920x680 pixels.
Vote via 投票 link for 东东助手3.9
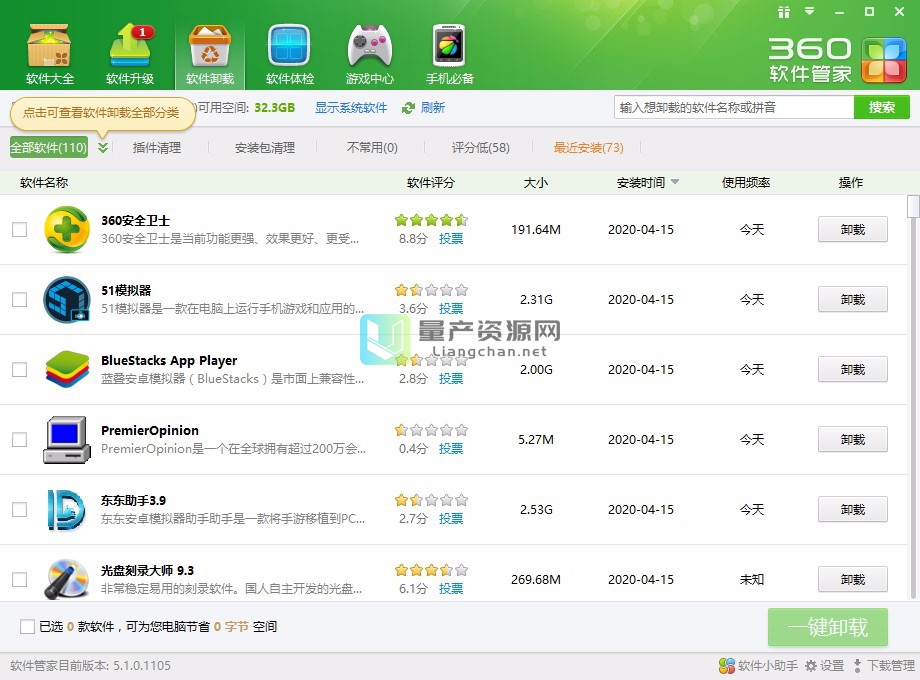pos(451,518)
